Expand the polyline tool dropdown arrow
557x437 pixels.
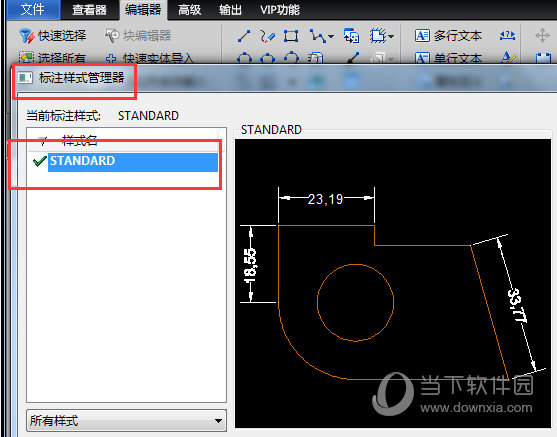tap(331, 36)
